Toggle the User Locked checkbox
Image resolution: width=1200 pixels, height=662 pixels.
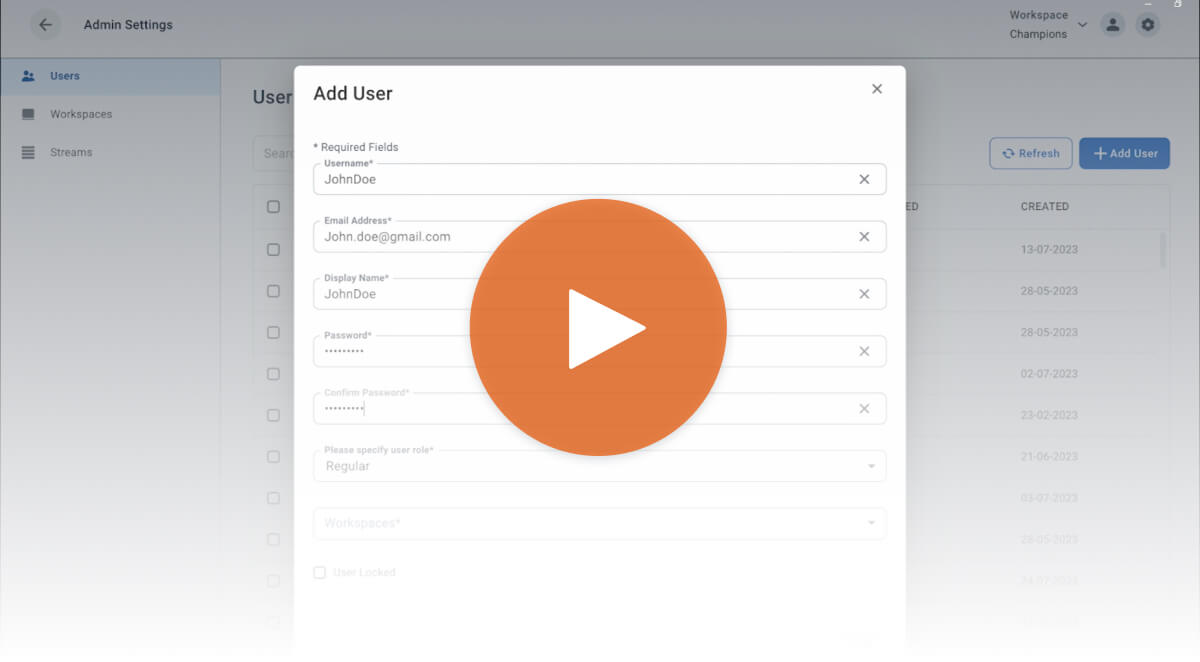pos(319,572)
